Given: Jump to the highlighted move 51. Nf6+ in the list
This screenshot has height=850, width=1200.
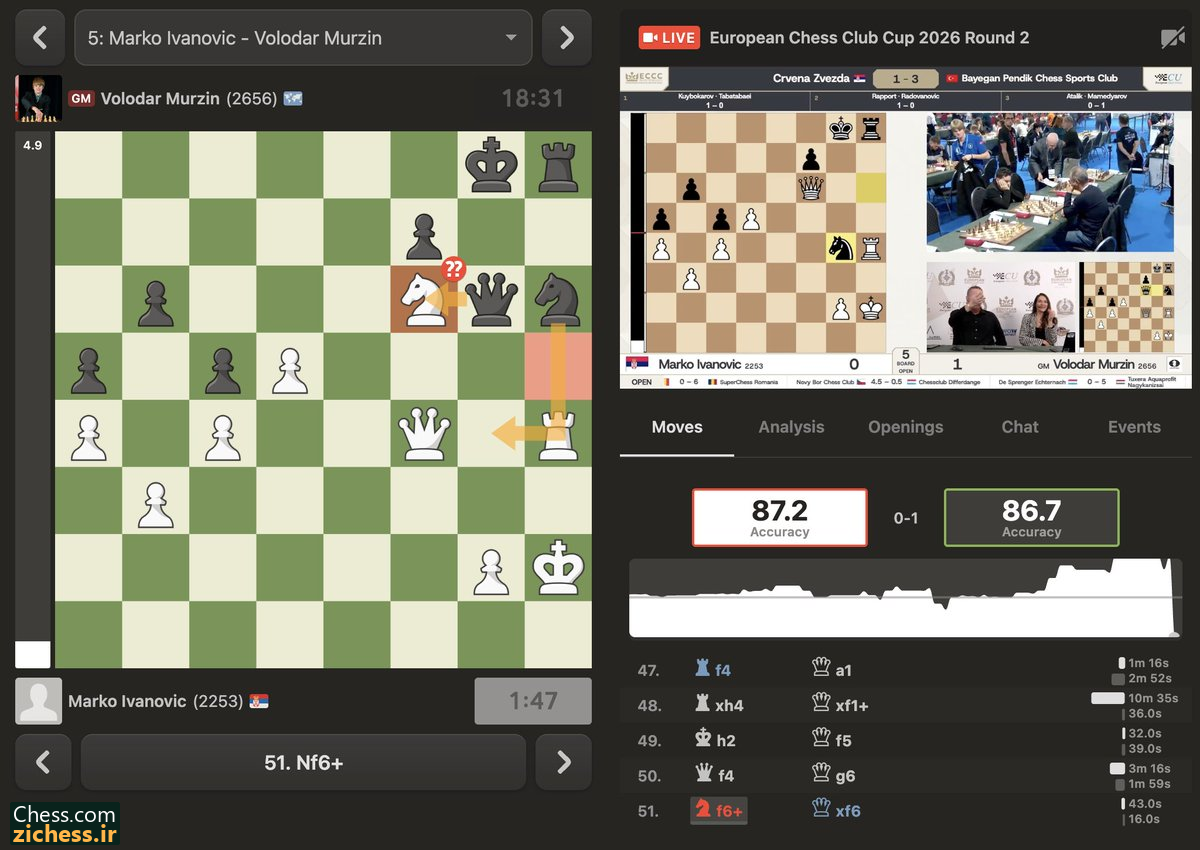Looking at the screenshot, I should (717, 811).
